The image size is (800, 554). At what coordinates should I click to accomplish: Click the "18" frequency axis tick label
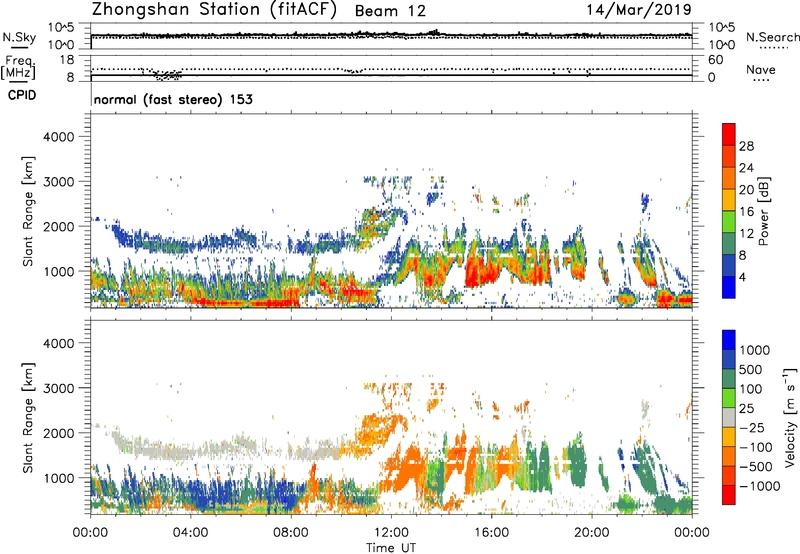[x=67, y=60]
